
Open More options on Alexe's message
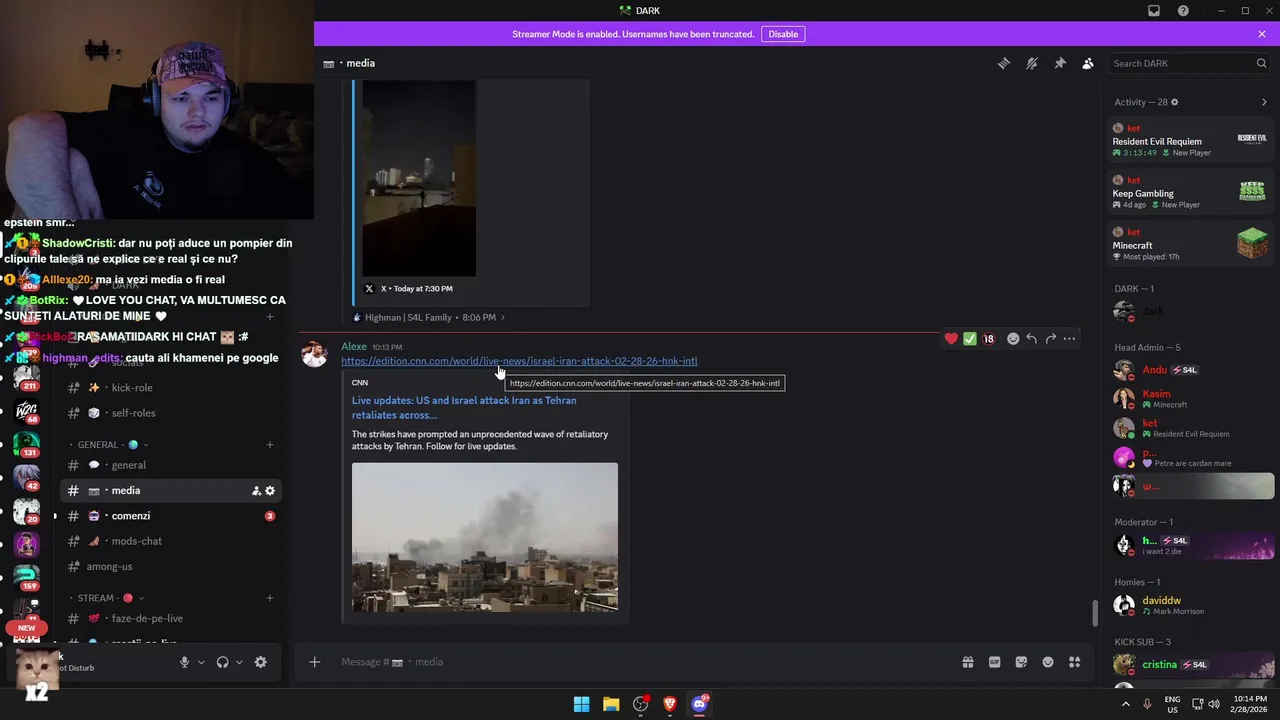pos(1070,339)
